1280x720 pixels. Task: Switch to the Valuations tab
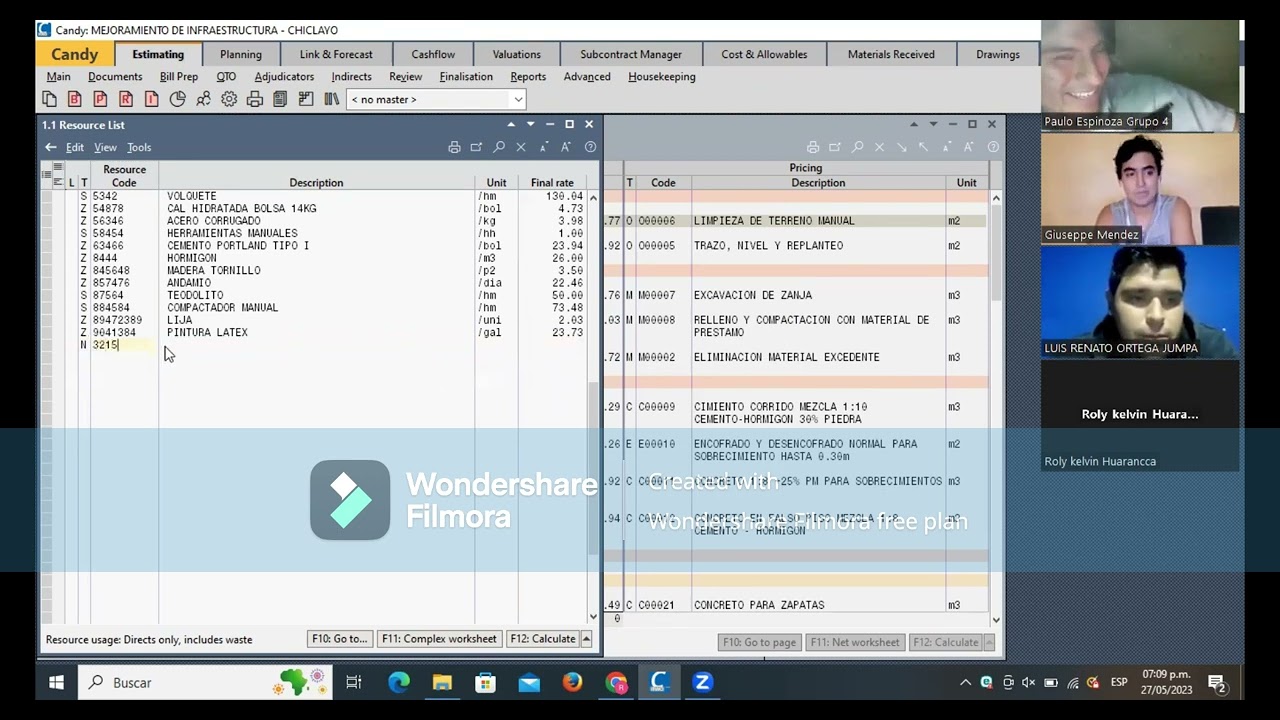click(x=517, y=54)
